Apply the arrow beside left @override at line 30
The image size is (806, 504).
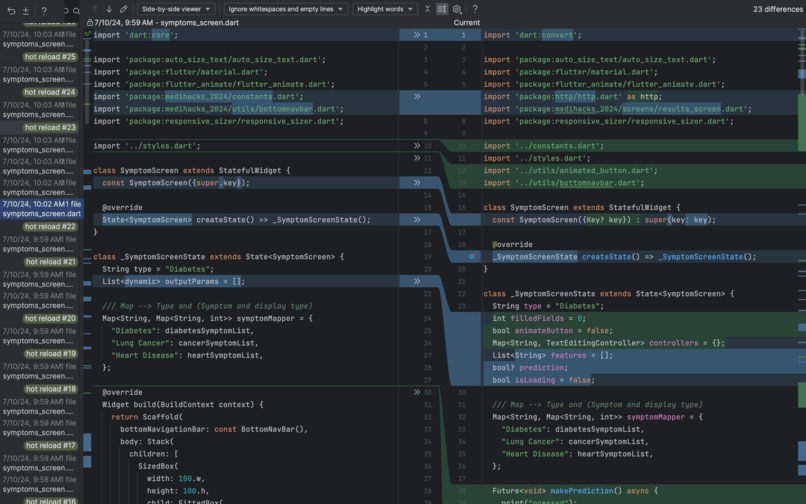click(x=417, y=392)
